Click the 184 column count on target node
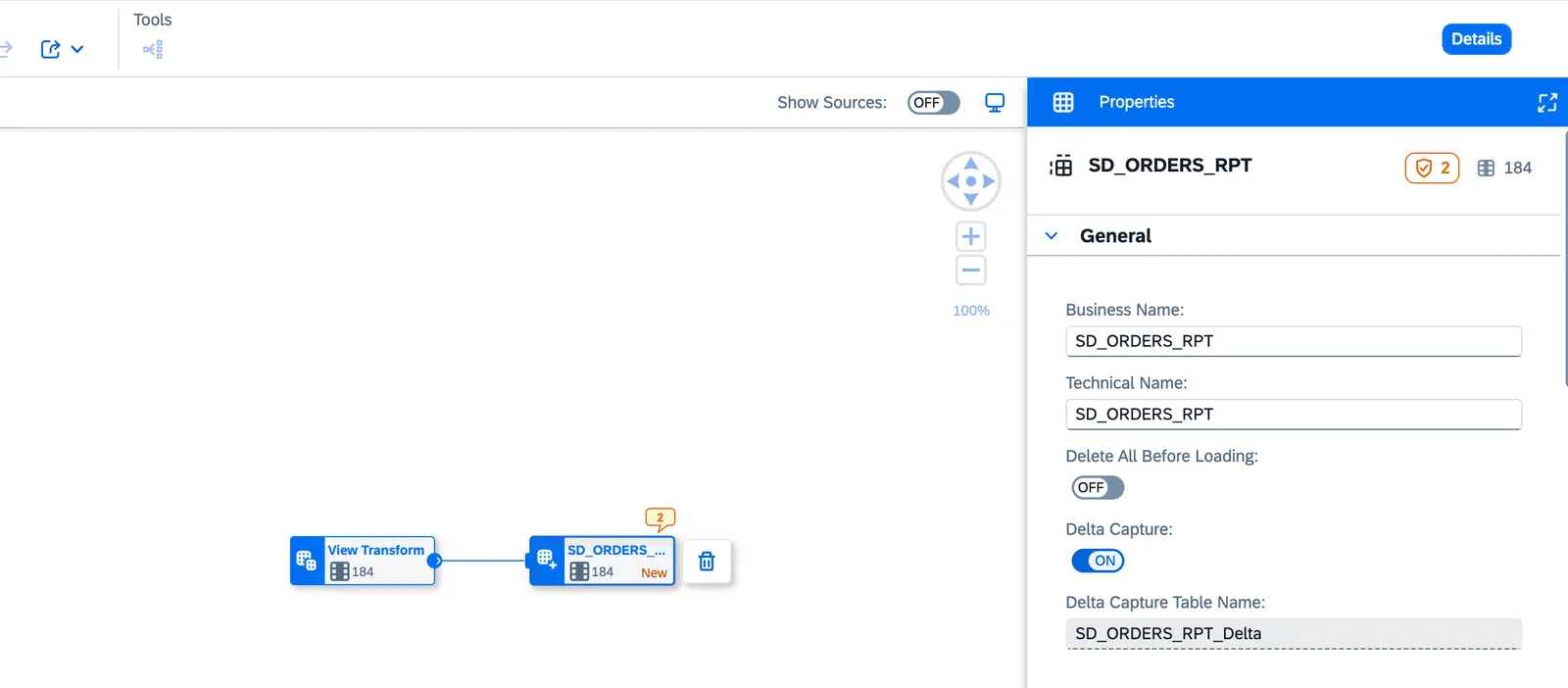Image resolution: width=1568 pixels, height=688 pixels. pyautogui.click(x=592, y=571)
